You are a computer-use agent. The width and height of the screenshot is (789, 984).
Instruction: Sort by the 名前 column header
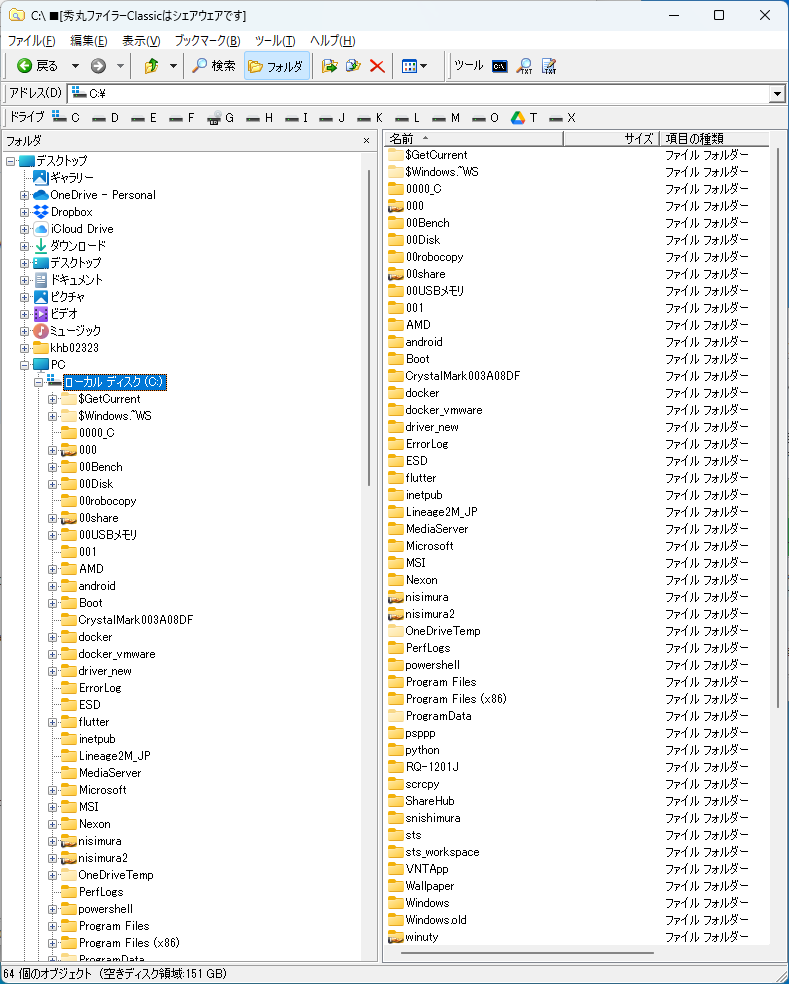tap(474, 138)
